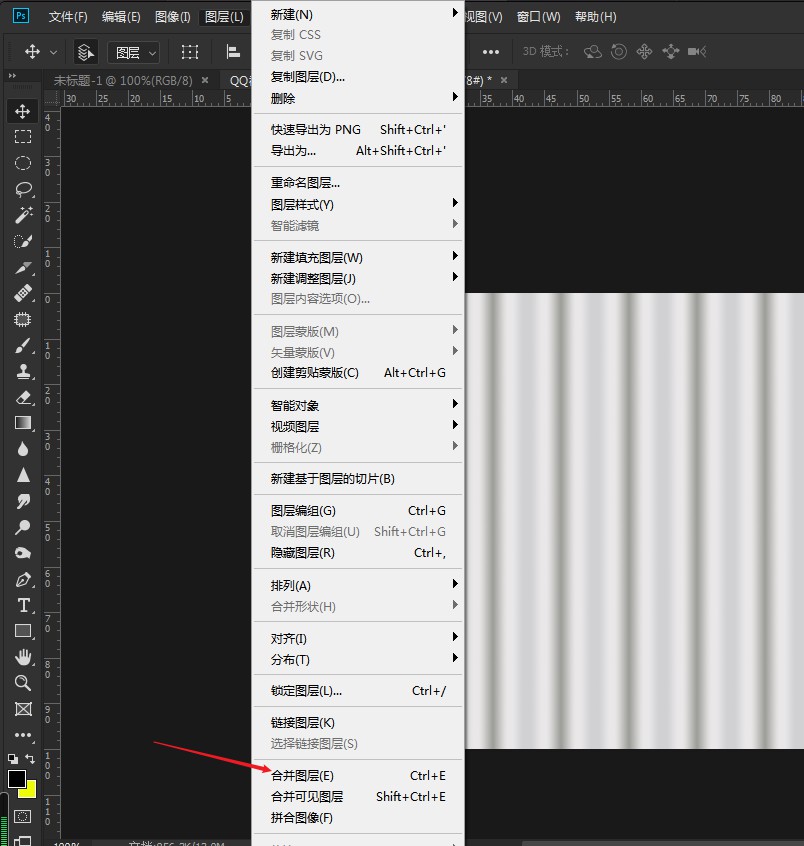Choose 创建剪贴蒙版(C) entry
The width and height of the screenshot is (804, 846).
(358, 372)
